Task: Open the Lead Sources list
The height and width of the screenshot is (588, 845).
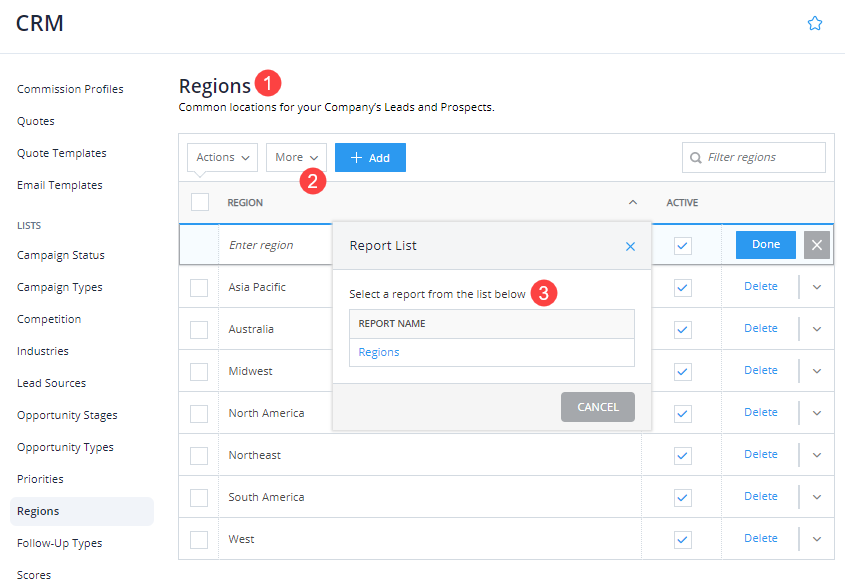Action: [51, 383]
